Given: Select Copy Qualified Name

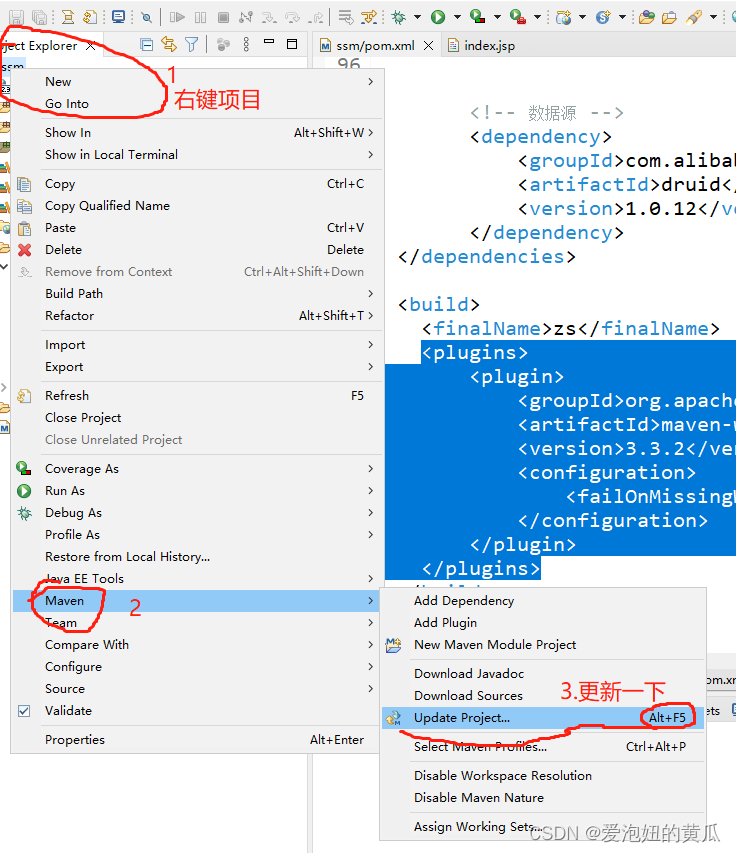Looking at the screenshot, I should point(197,206).
